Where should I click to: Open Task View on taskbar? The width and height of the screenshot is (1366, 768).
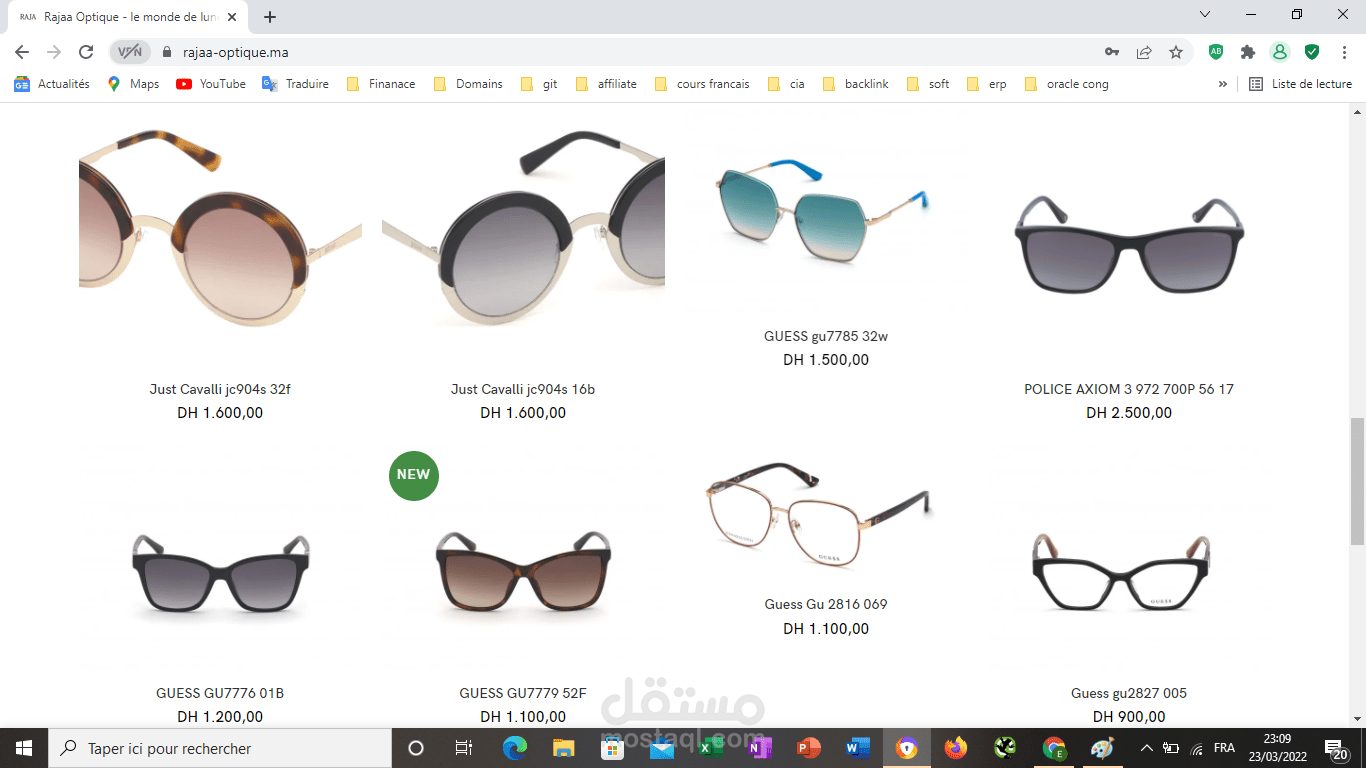tap(464, 748)
